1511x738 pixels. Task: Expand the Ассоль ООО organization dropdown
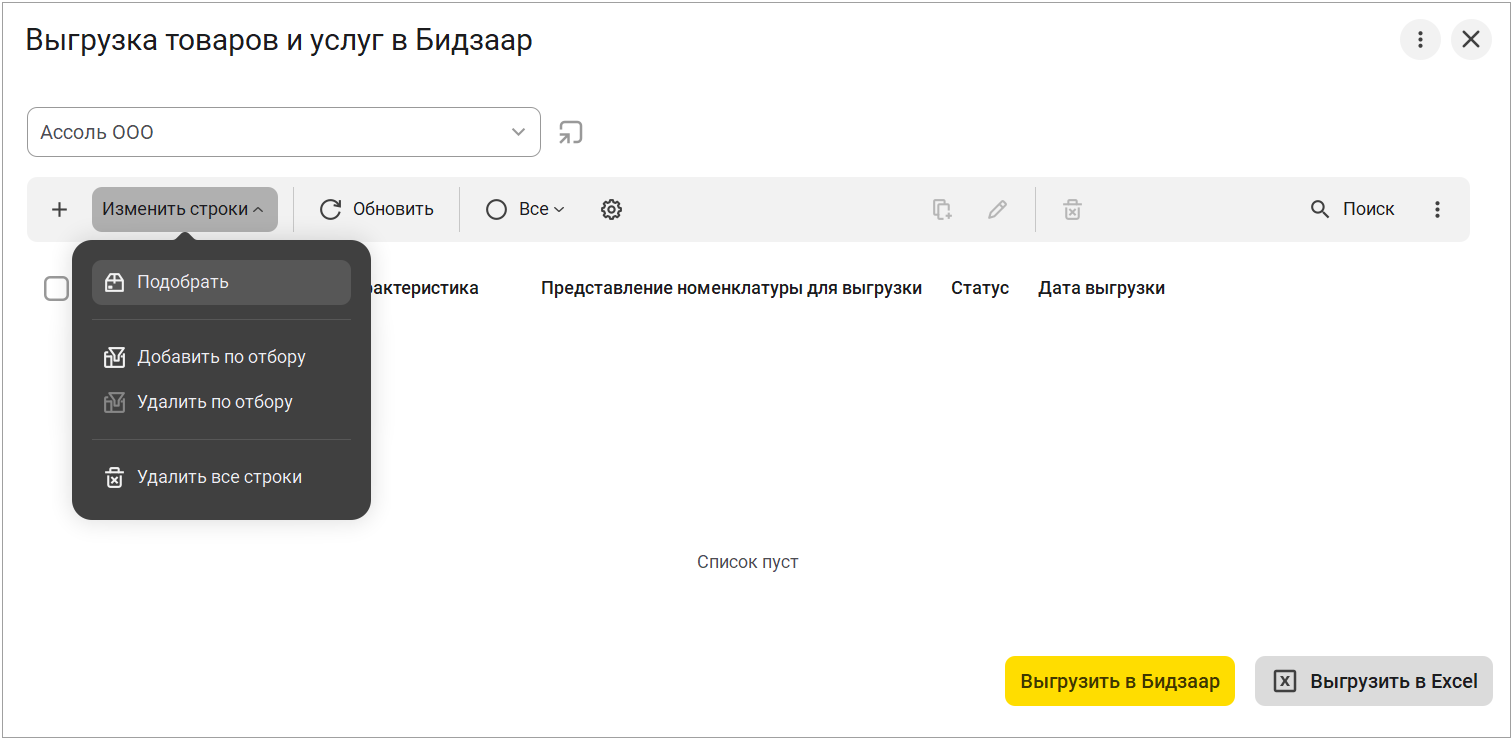[x=518, y=133]
